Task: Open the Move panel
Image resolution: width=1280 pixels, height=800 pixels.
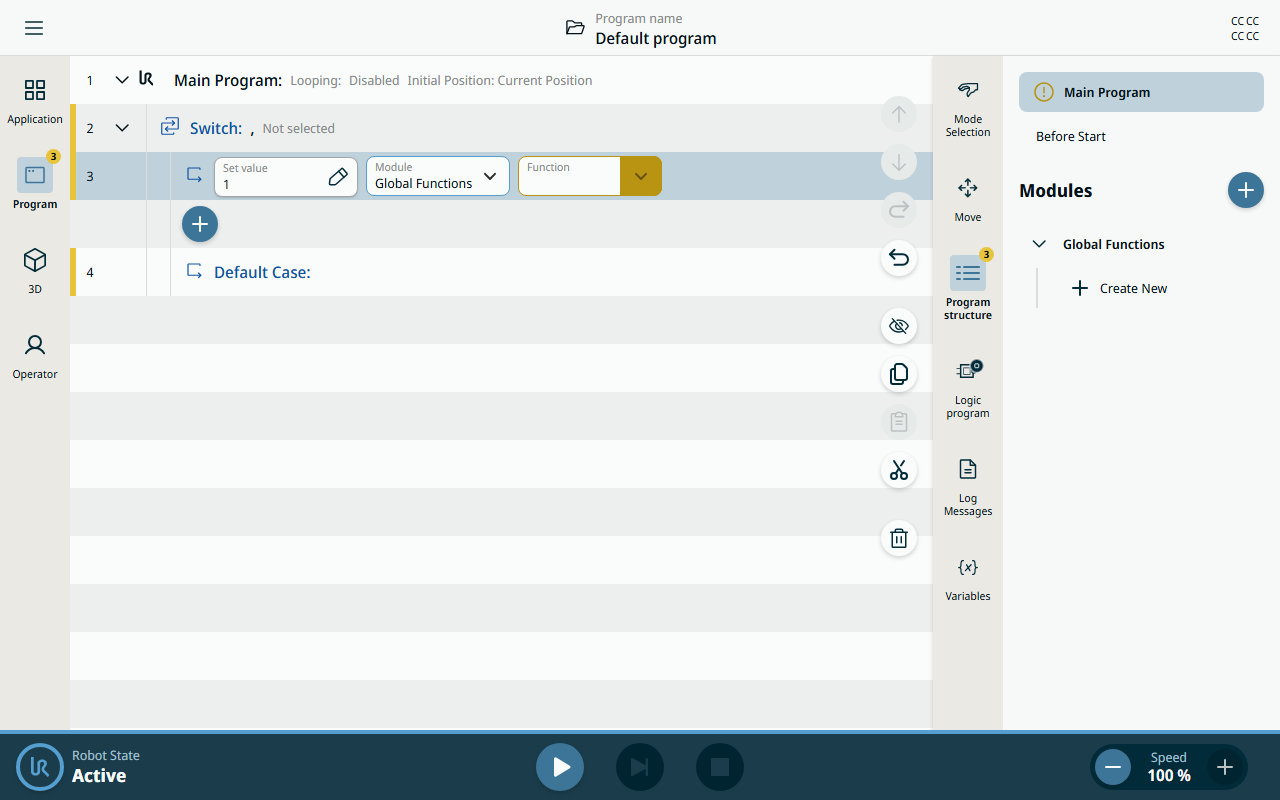Action: click(968, 199)
